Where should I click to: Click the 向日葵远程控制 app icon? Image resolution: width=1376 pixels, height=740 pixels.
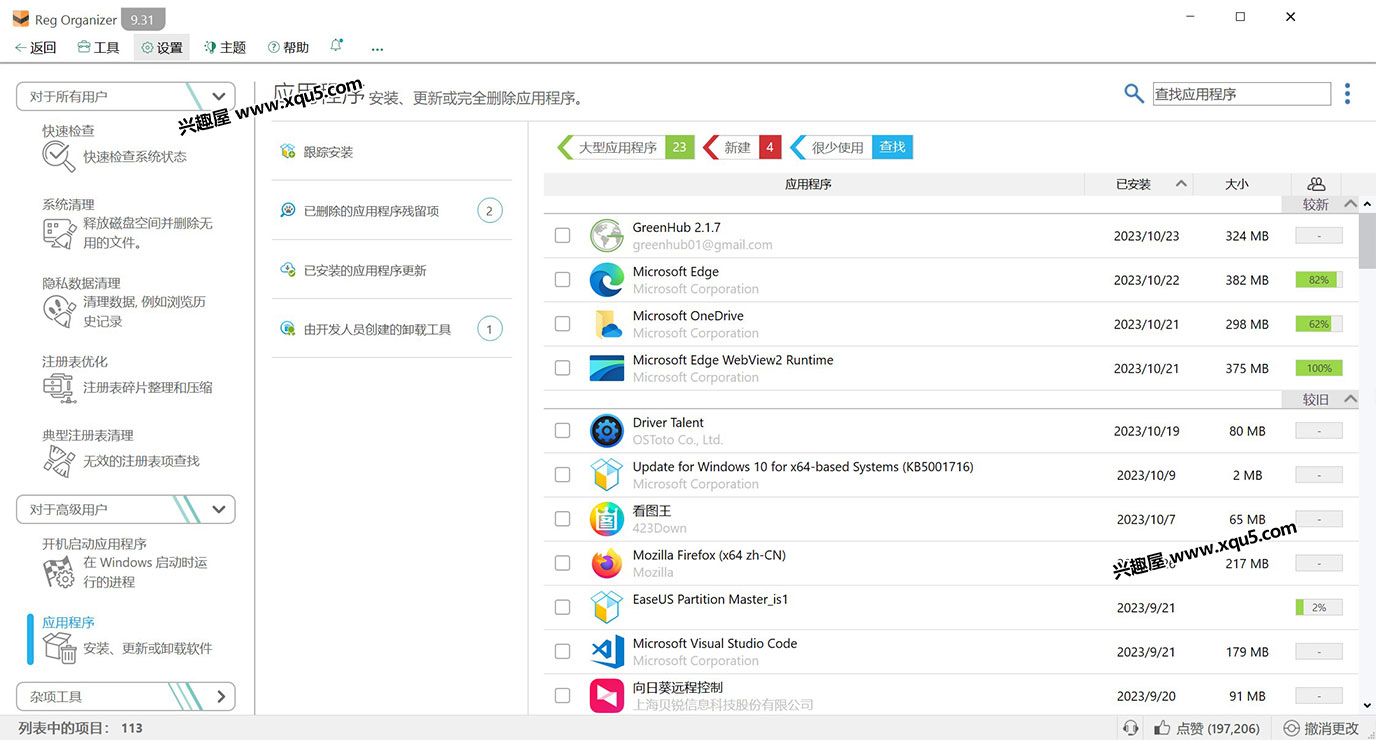click(607, 696)
